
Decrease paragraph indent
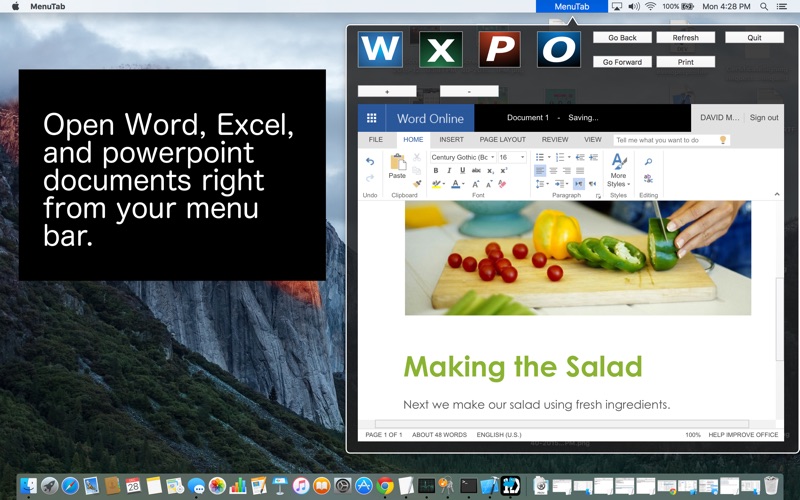pyautogui.click(x=580, y=157)
